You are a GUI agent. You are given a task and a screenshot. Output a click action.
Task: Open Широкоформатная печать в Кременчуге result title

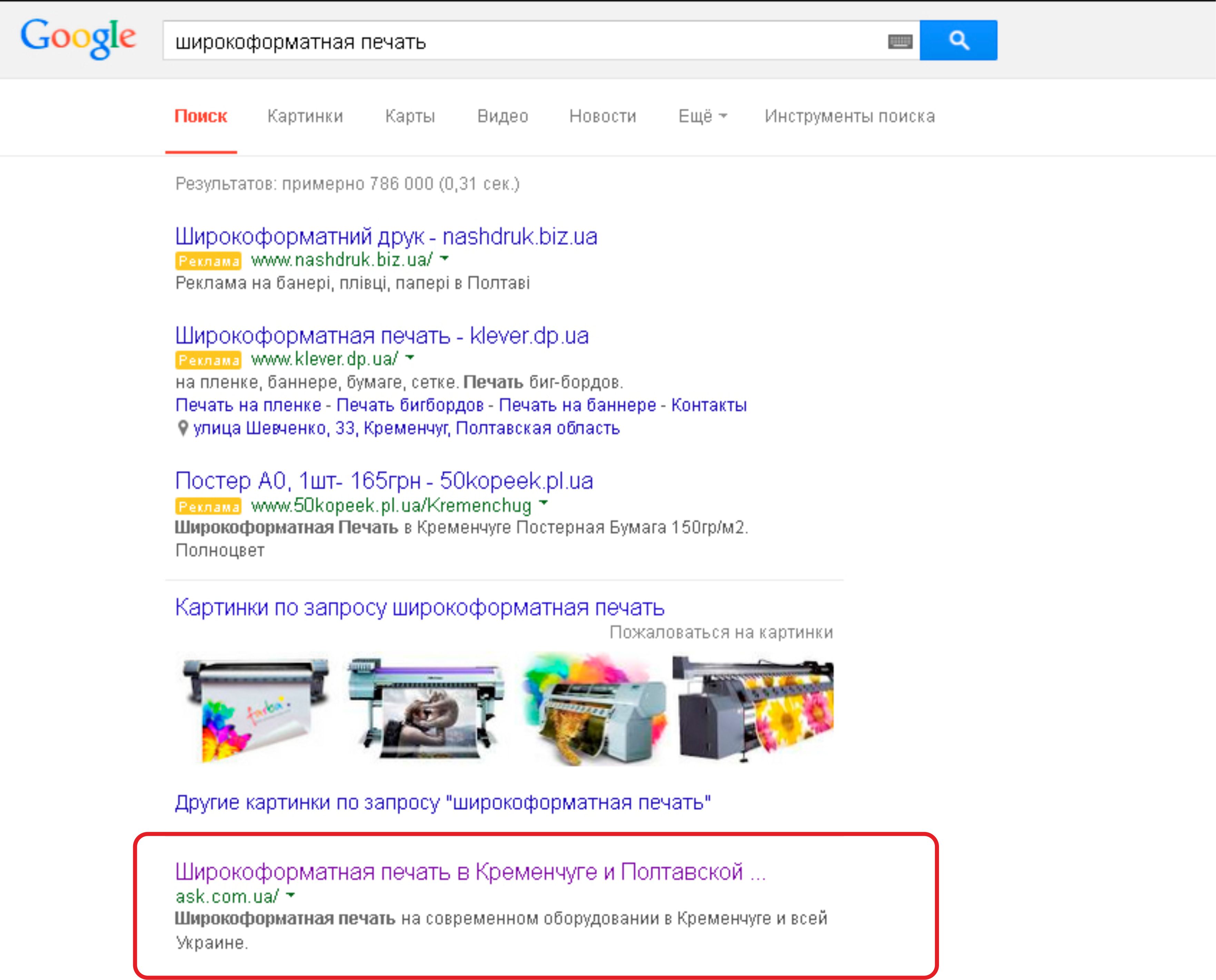point(471,873)
